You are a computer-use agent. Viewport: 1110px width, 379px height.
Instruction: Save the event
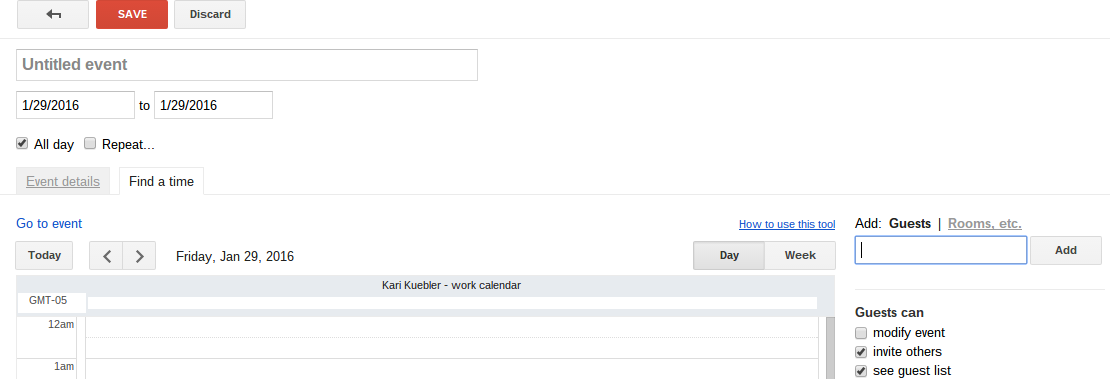click(132, 14)
